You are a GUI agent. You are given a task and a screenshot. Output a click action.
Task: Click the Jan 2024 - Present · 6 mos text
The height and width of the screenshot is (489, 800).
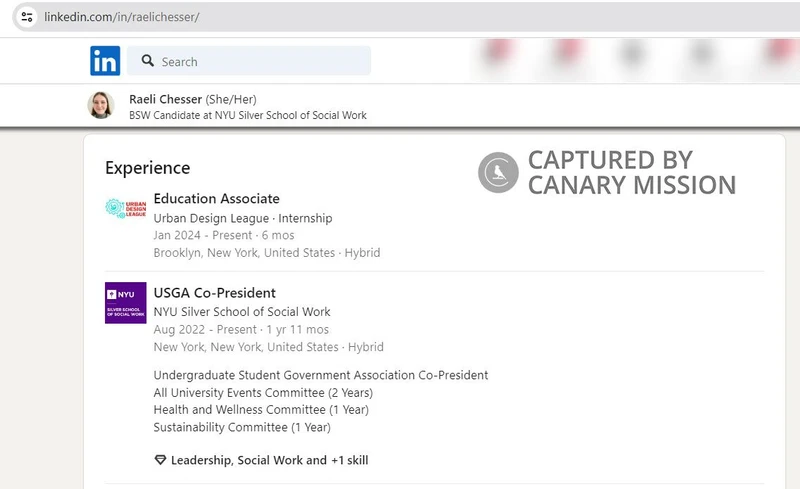[224, 235]
